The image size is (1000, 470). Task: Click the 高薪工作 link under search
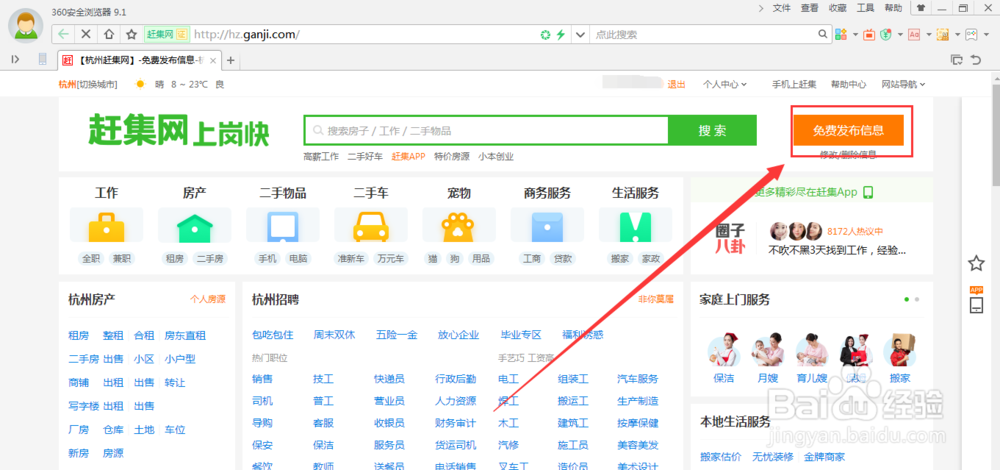click(x=321, y=157)
